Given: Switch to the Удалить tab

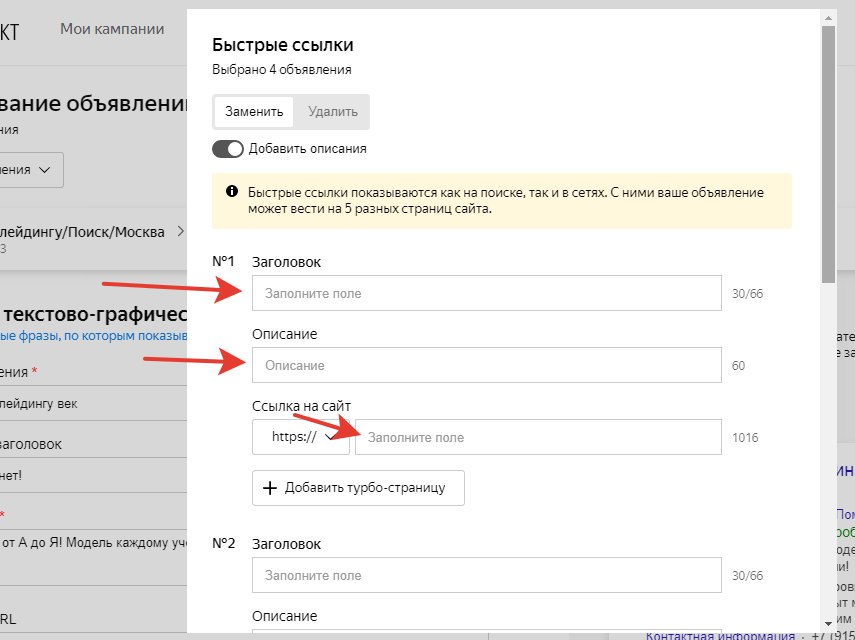Looking at the screenshot, I should [x=332, y=112].
